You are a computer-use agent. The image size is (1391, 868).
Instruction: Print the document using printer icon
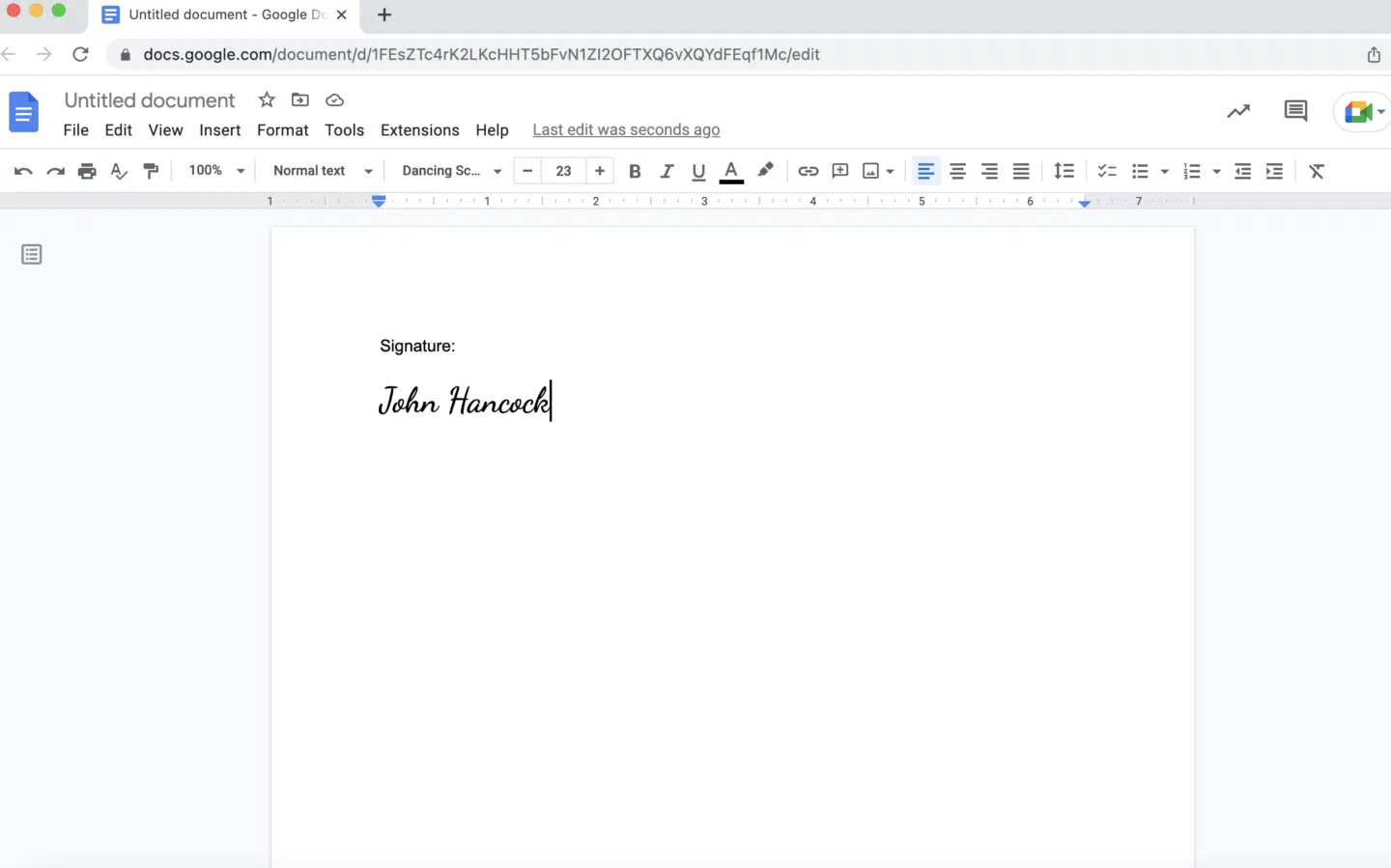point(87,171)
